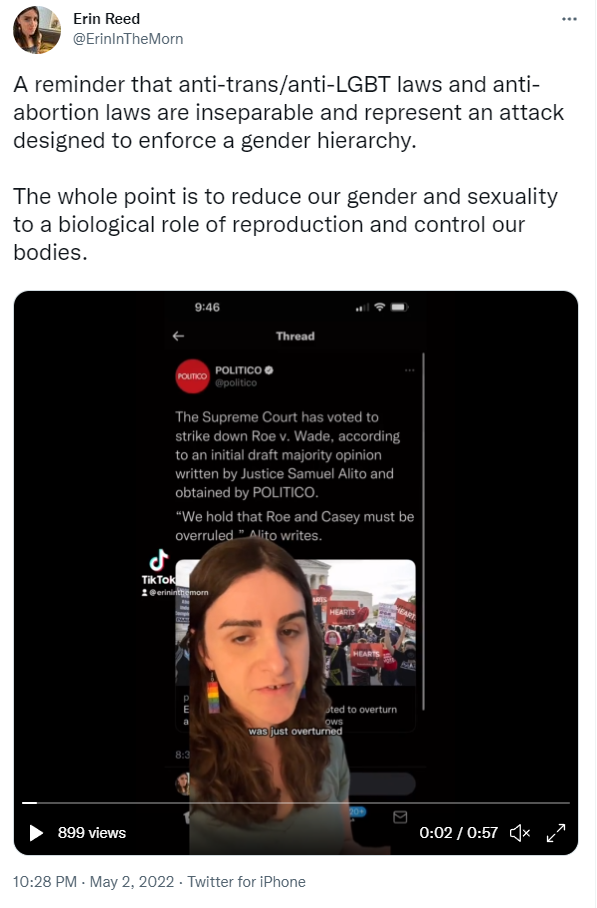Click the POLITICO verified badge
This screenshot has width=597, height=908.
tap(269, 370)
